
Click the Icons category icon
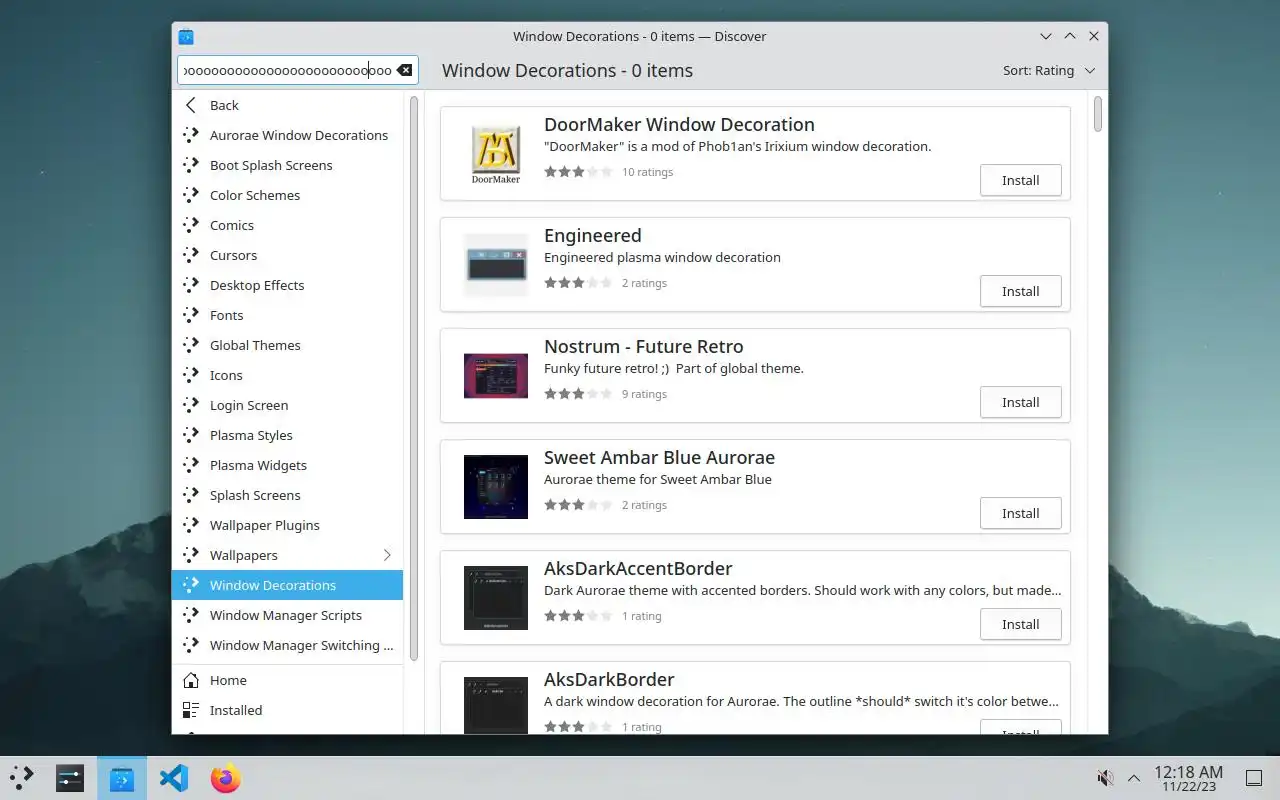[191, 375]
